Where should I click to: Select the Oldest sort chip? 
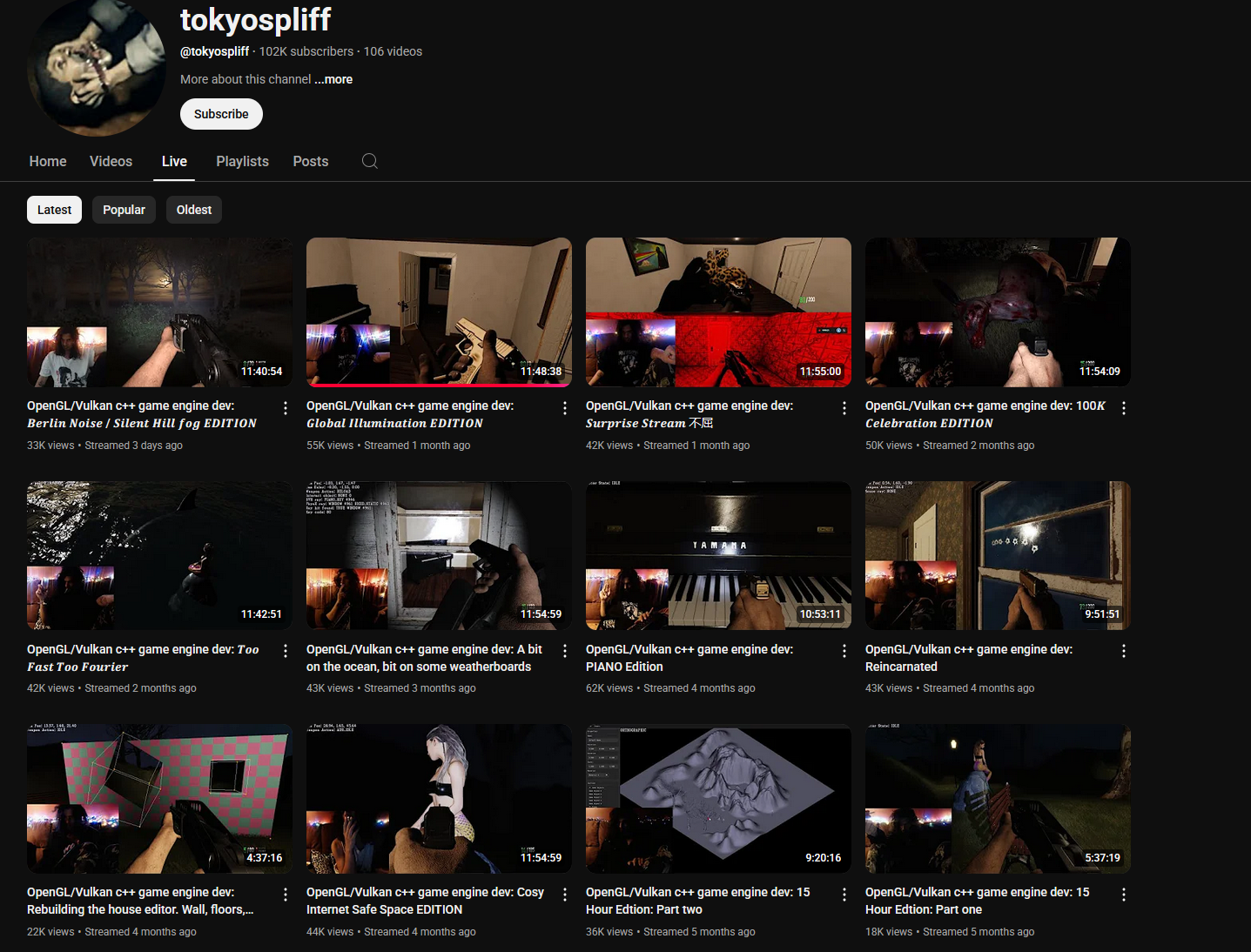pos(194,210)
